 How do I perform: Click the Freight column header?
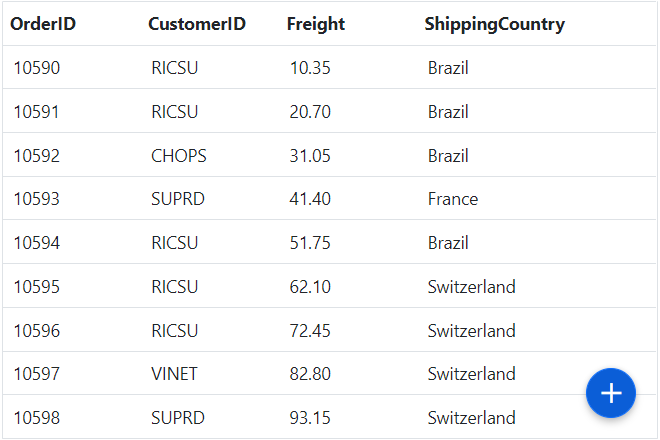pyautogui.click(x=315, y=24)
